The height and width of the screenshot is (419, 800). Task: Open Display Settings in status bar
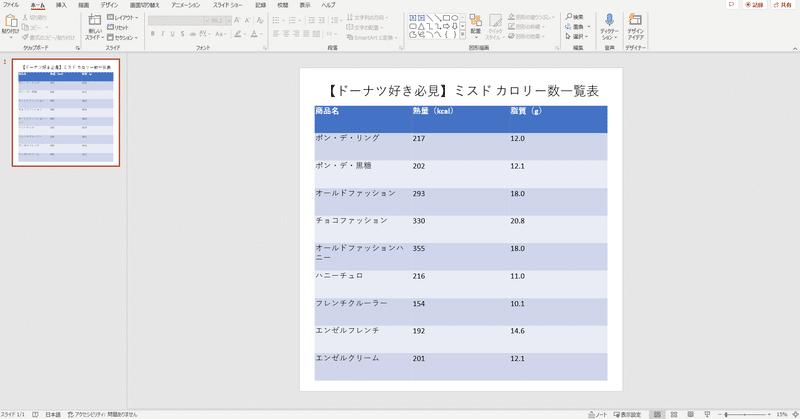click(x=628, y=414)
